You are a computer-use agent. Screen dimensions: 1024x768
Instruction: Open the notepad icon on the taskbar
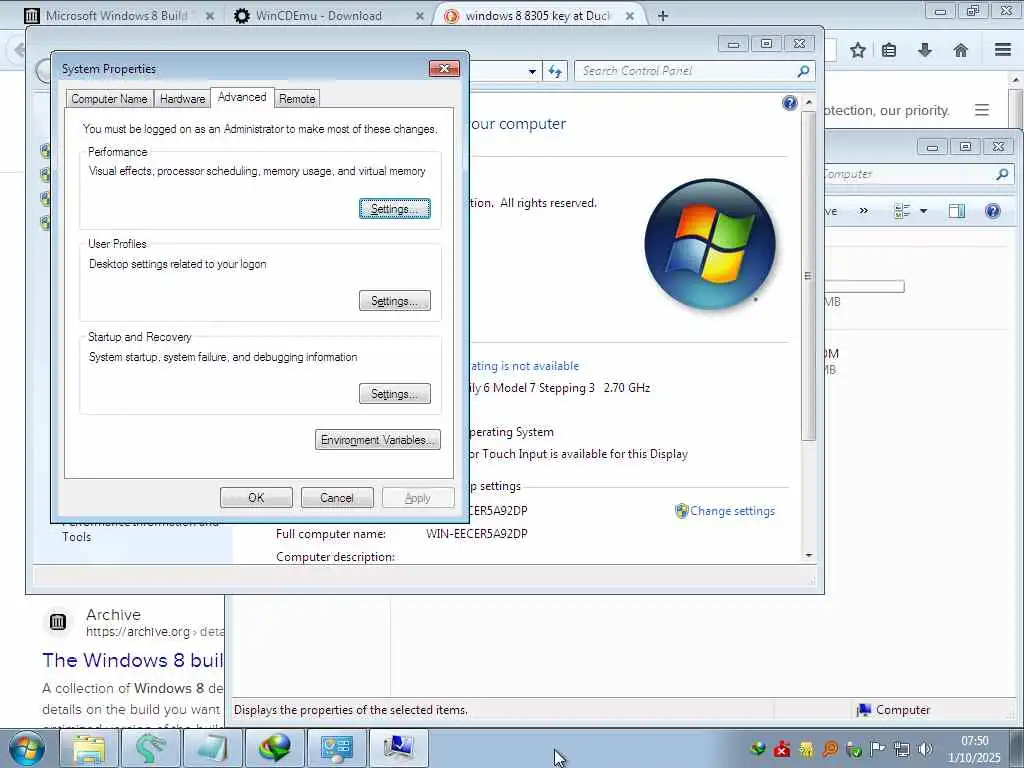coord(212,748)
